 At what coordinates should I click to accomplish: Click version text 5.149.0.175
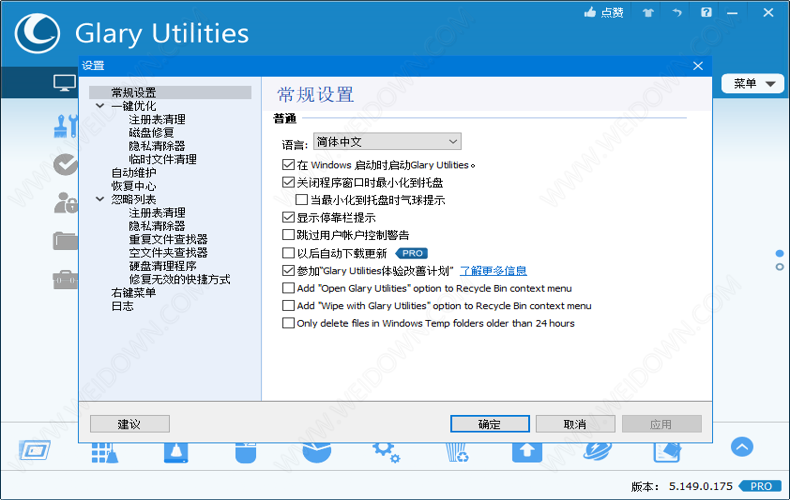coord(700,486)
